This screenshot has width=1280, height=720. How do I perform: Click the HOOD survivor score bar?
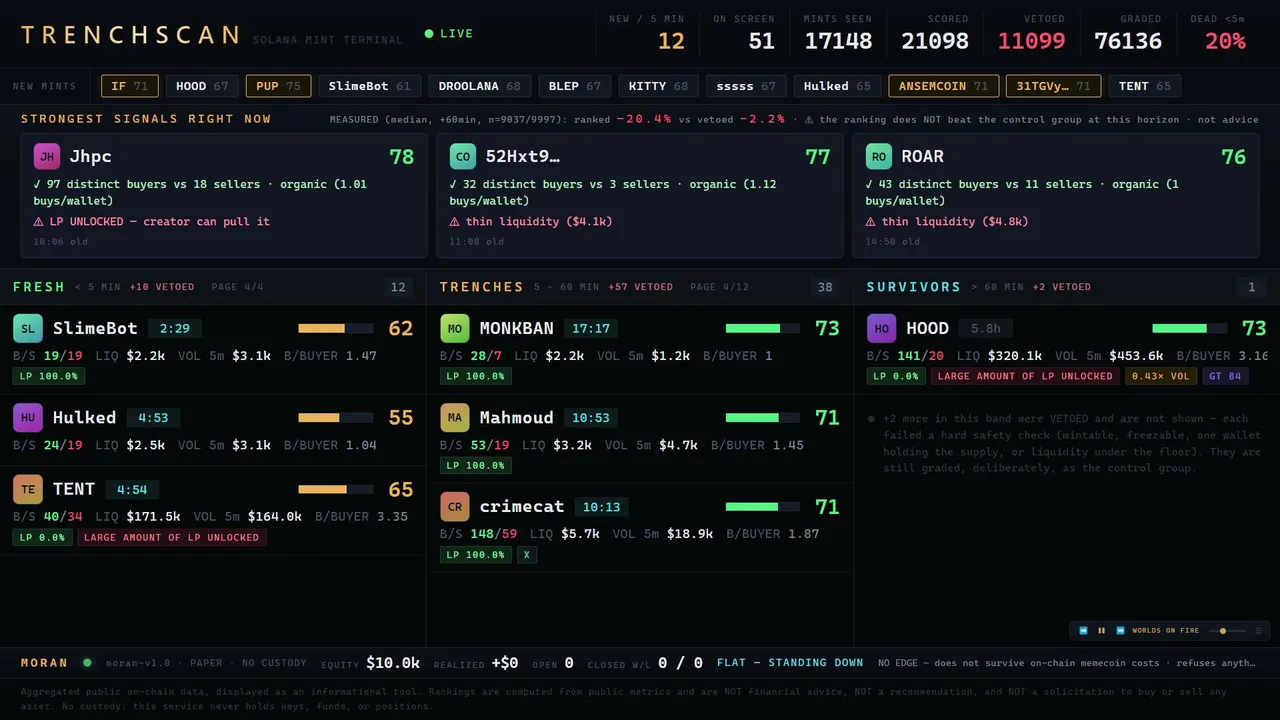1189,328
